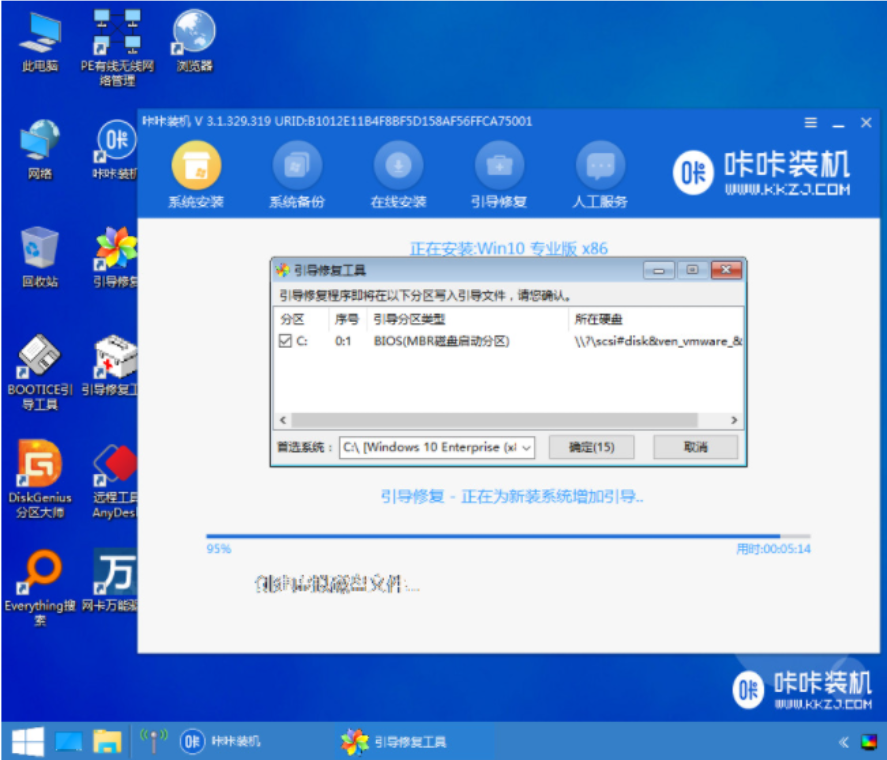Image resolution: width=887 pixels, height=760 pixels.
Task: Expand system tray hidden icons chevron
Action: (843, 742)
